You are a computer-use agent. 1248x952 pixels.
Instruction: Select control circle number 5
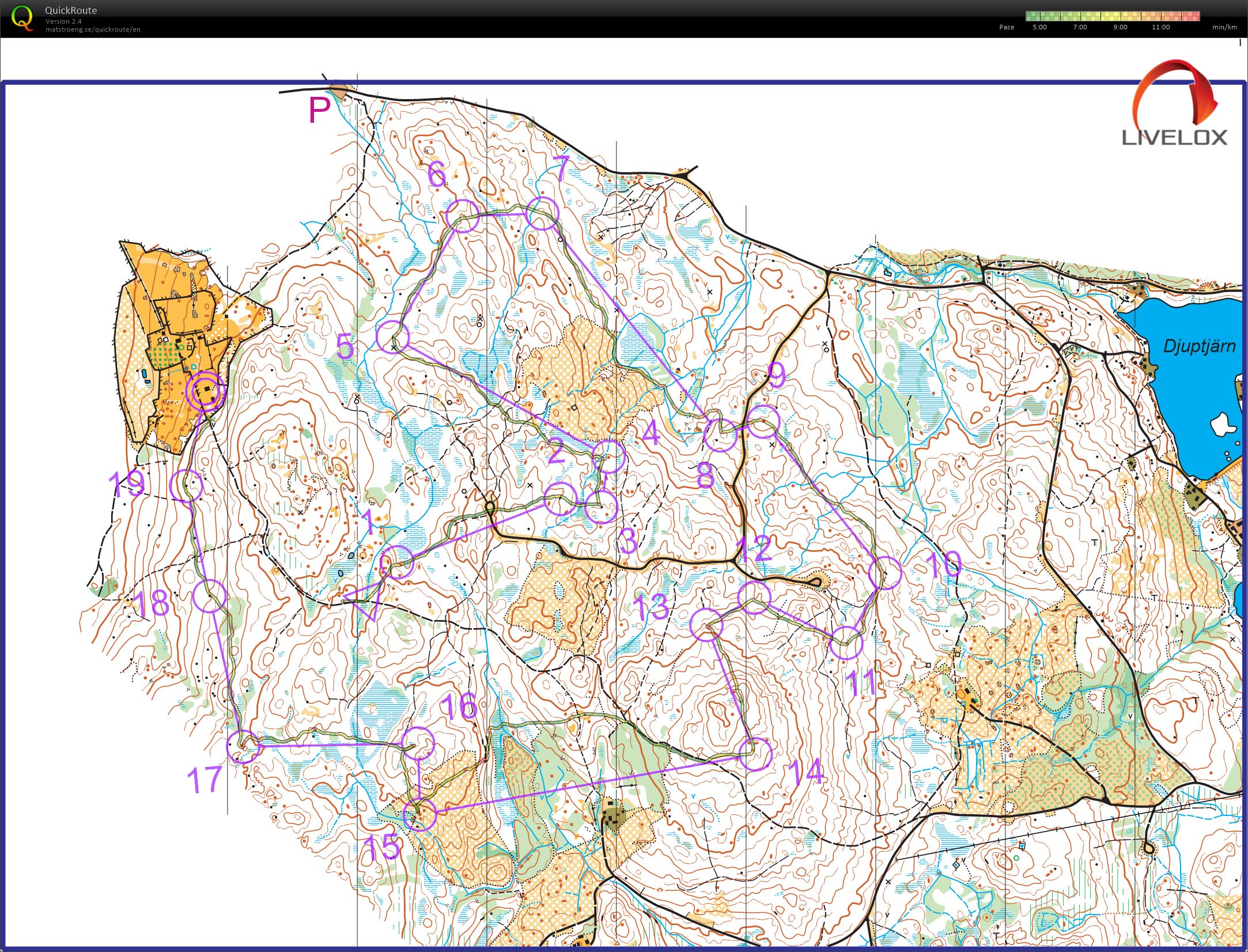pyautogui.click(x=392, y=337)
